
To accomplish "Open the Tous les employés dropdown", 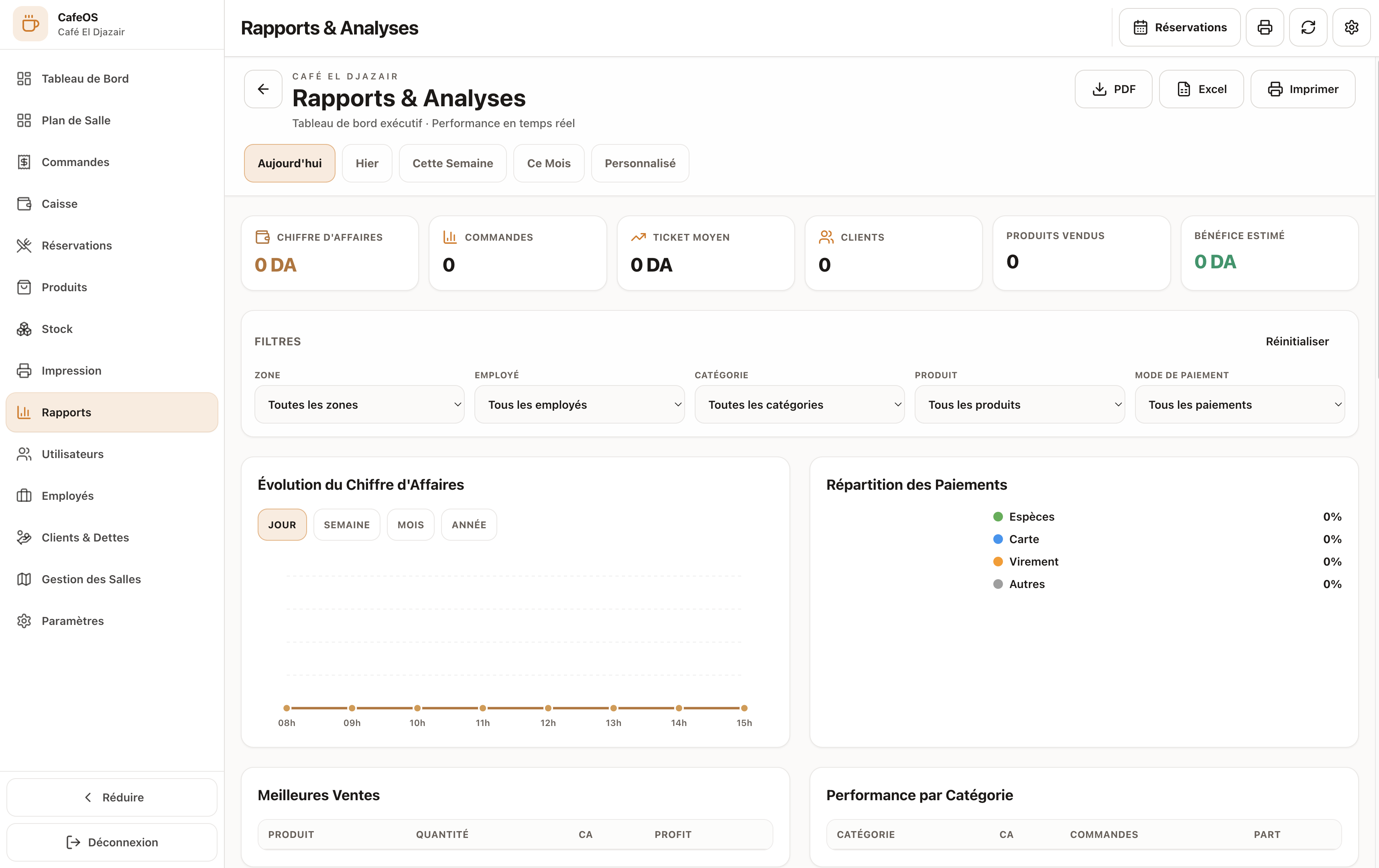I will pyautogui.click(x=579, y=405).
